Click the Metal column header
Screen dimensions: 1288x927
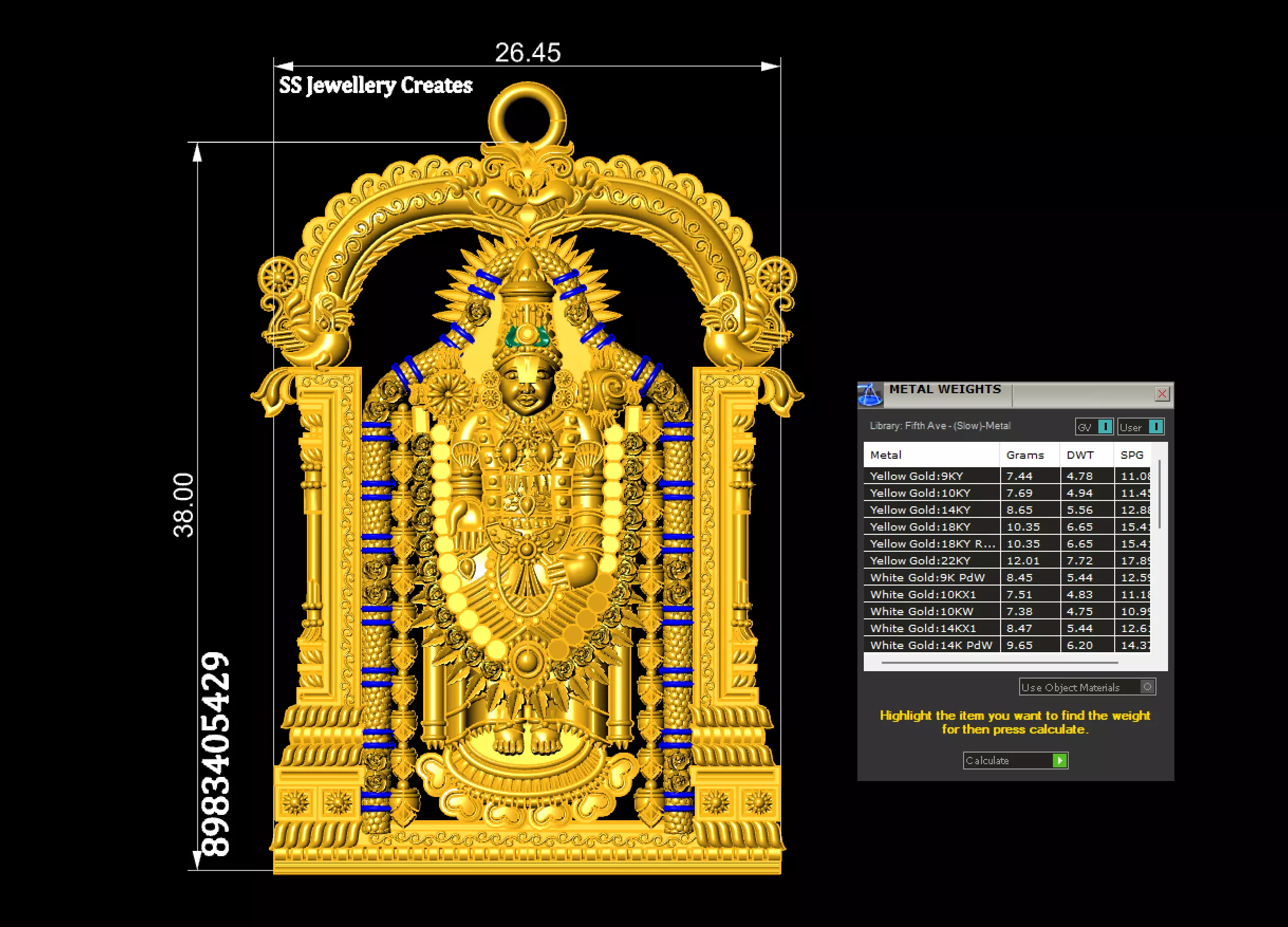click(x=931, y=455)
